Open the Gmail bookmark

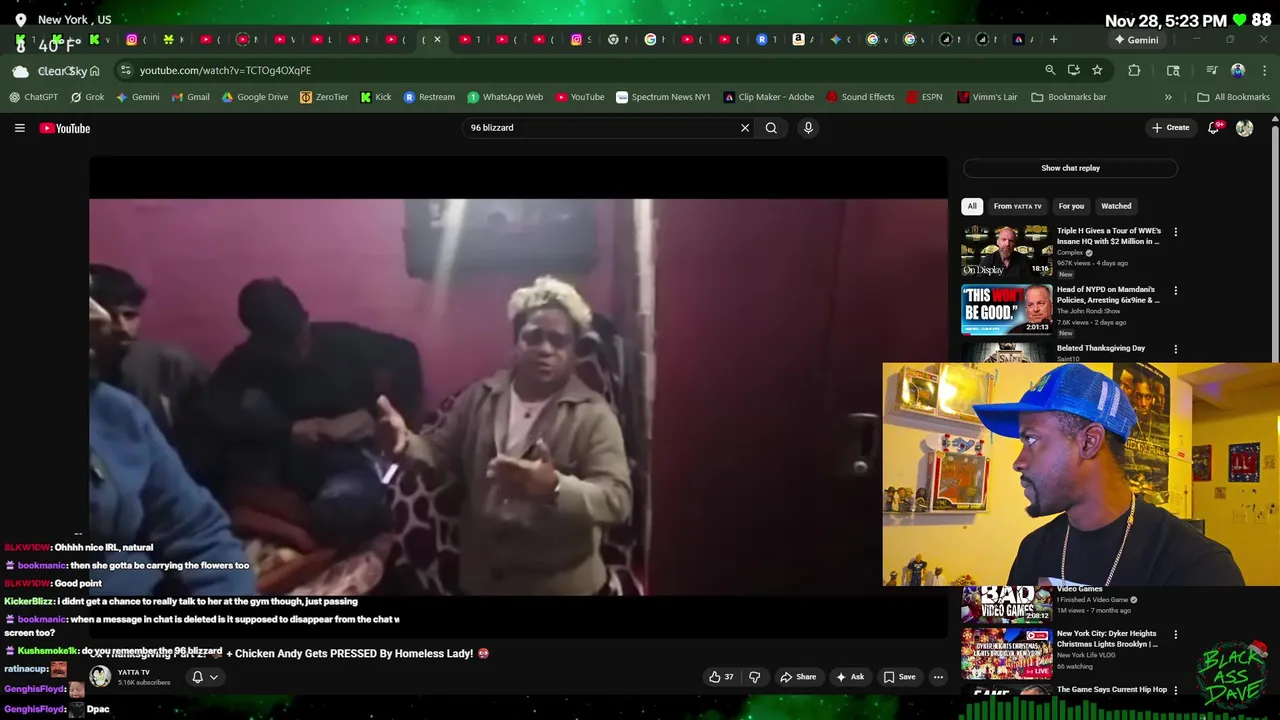pyautogui.click(x=190, y=97)
